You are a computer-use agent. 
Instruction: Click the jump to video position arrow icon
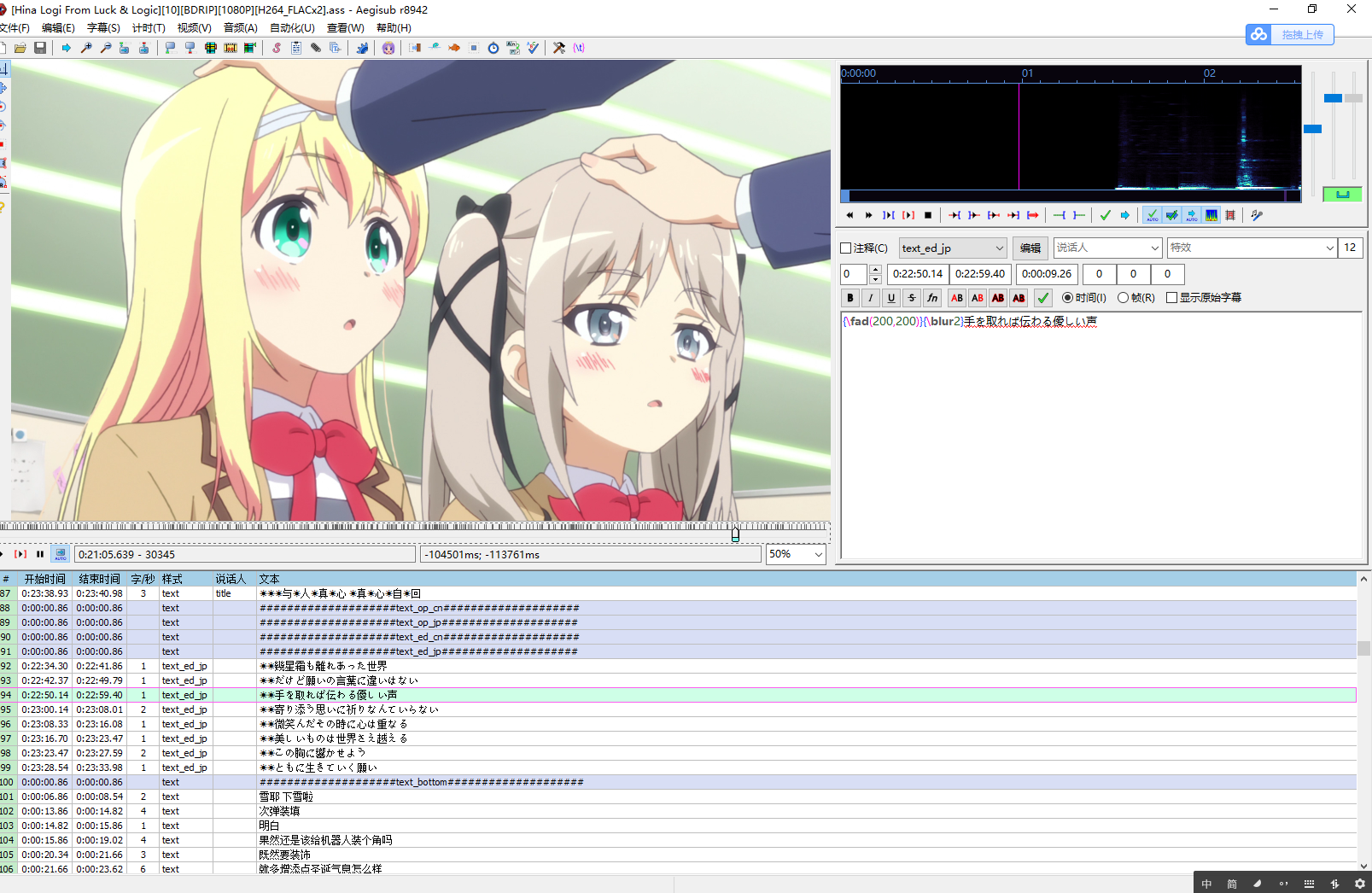(66, 48)
